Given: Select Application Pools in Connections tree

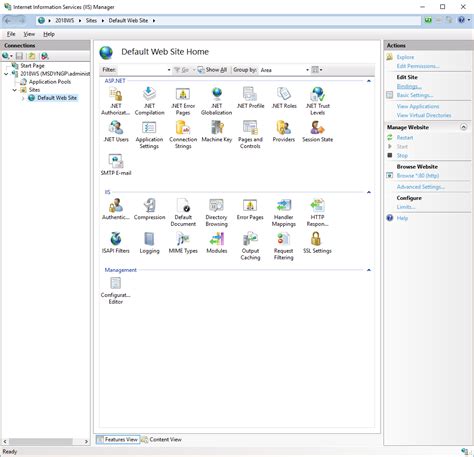Looking at the screenshot, I should pyautogui.click(x=50, y=82).
